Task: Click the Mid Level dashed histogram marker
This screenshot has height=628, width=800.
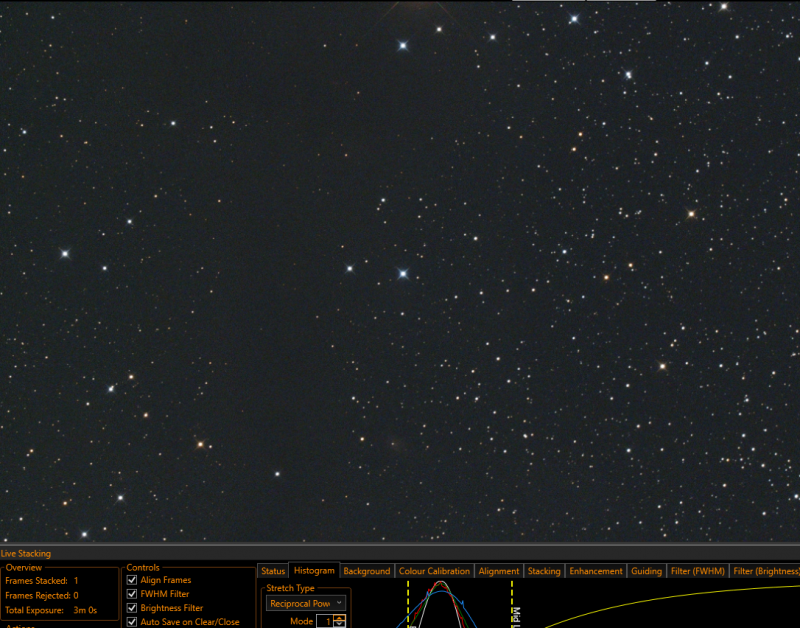Action: click(512, 604)
